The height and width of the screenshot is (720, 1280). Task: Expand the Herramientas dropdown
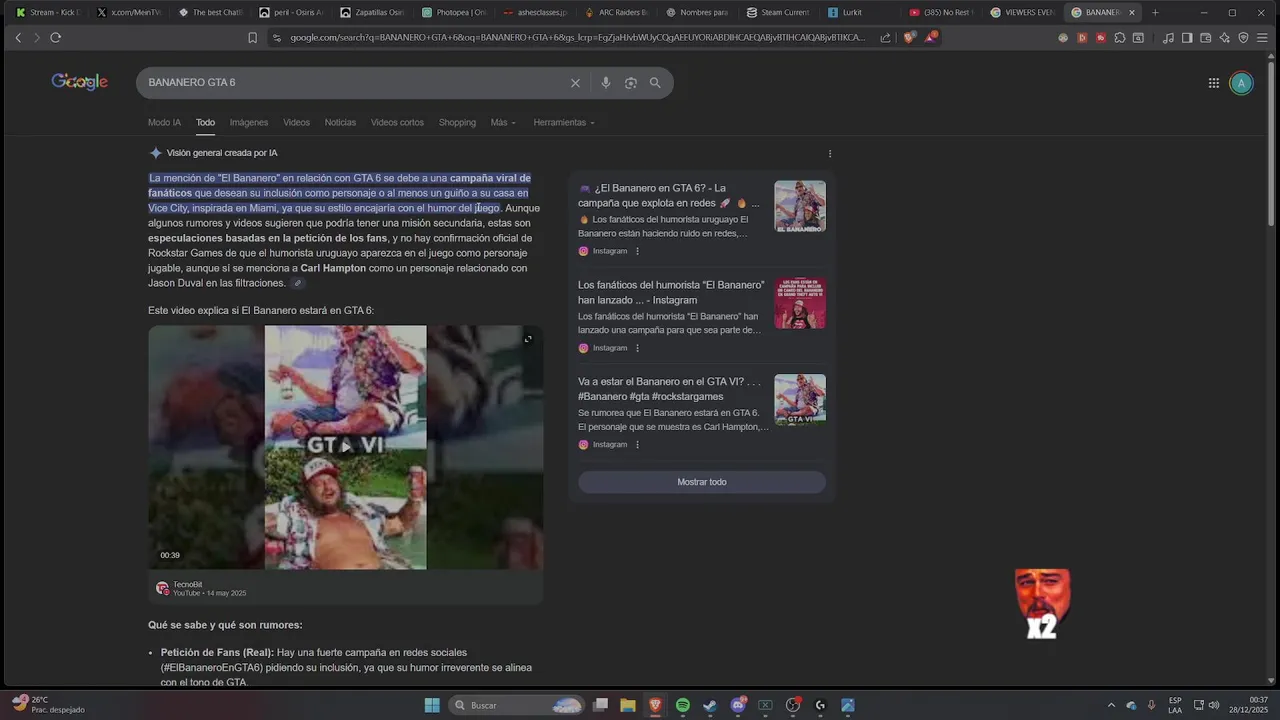click(x=564, y=123)
